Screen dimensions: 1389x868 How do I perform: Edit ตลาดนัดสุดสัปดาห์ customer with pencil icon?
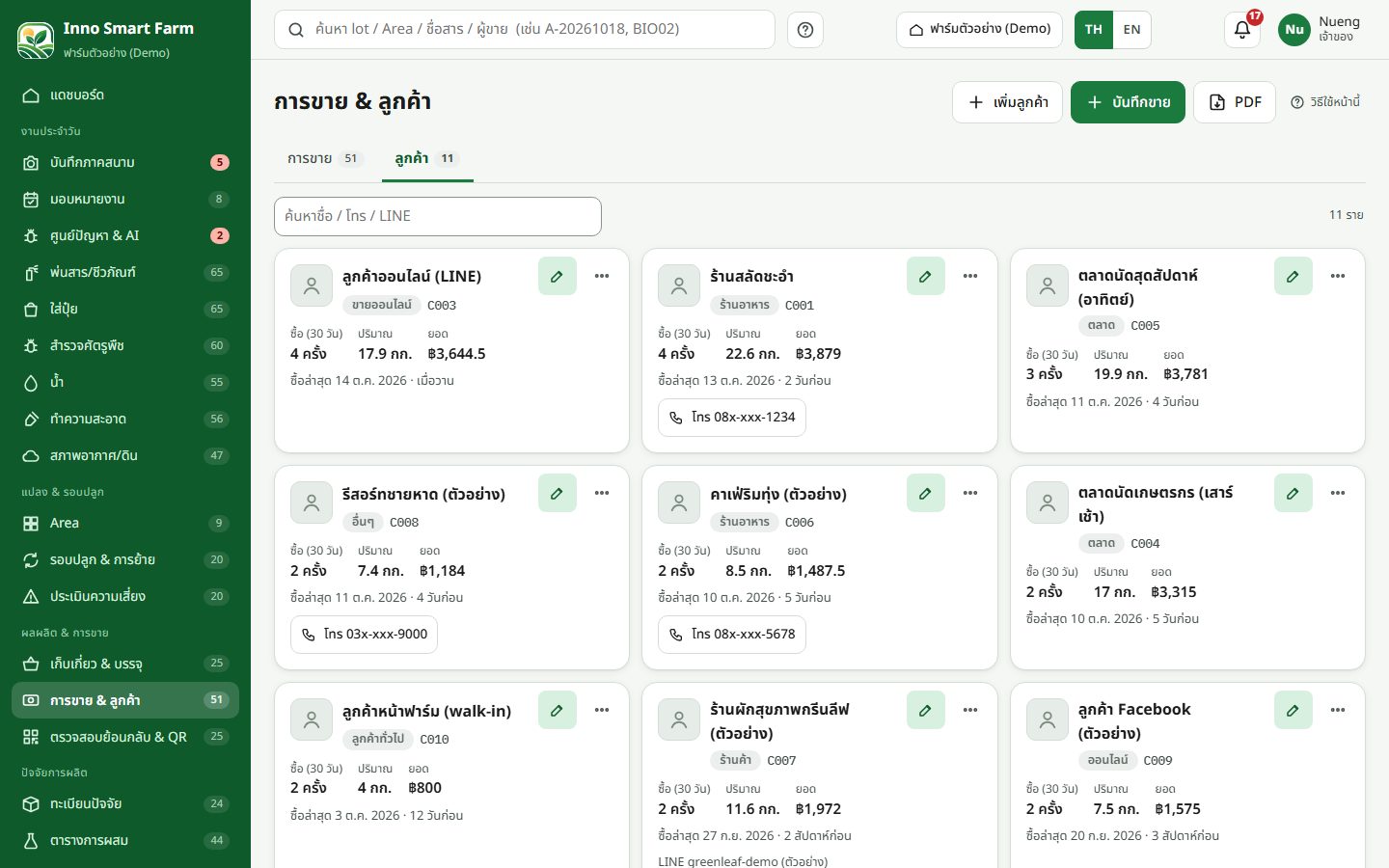(1293, 276)
